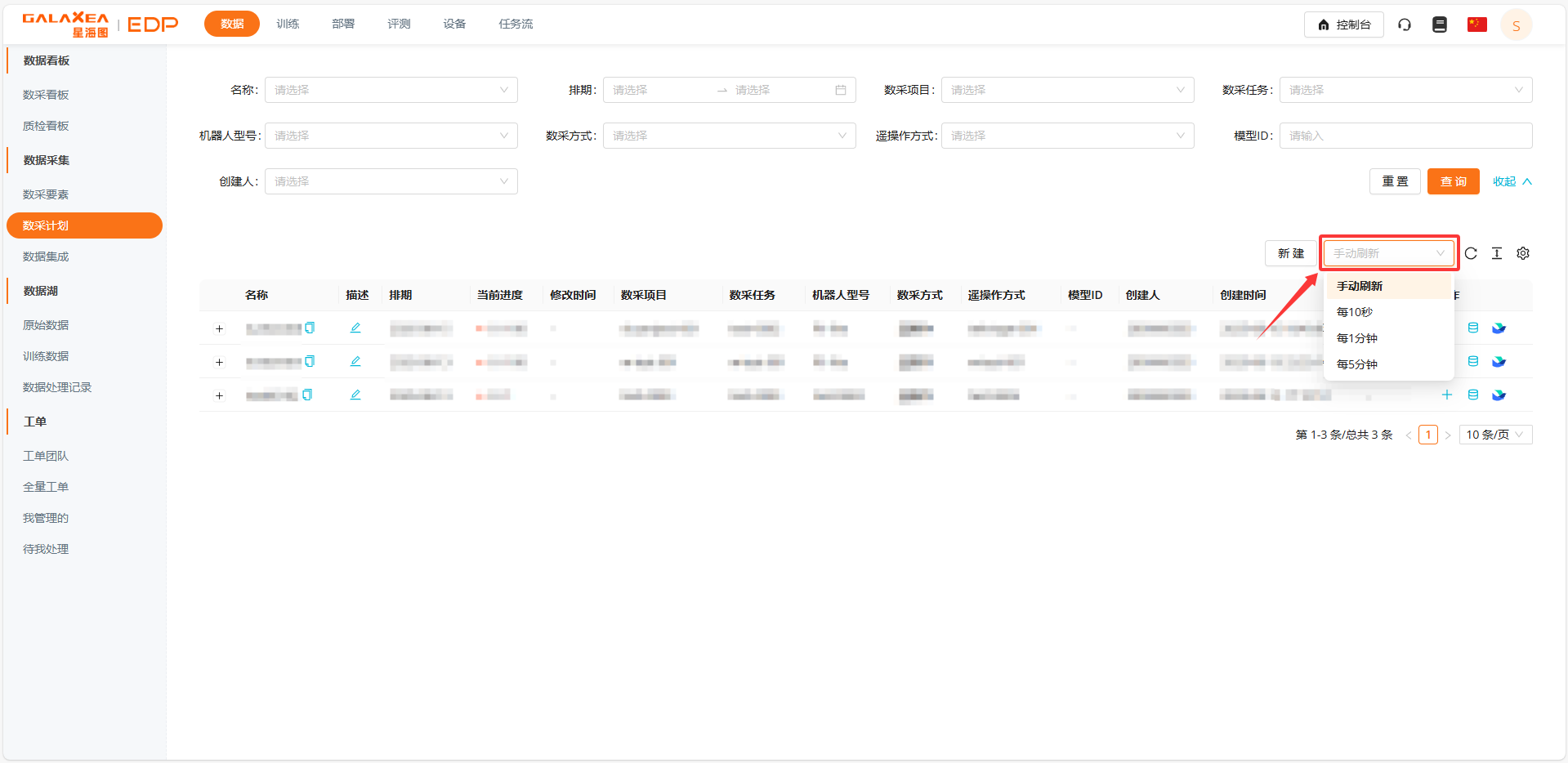Expand the third table row with plus toggle
Screen dimensions: 1568x763
(x=219, y=396)
